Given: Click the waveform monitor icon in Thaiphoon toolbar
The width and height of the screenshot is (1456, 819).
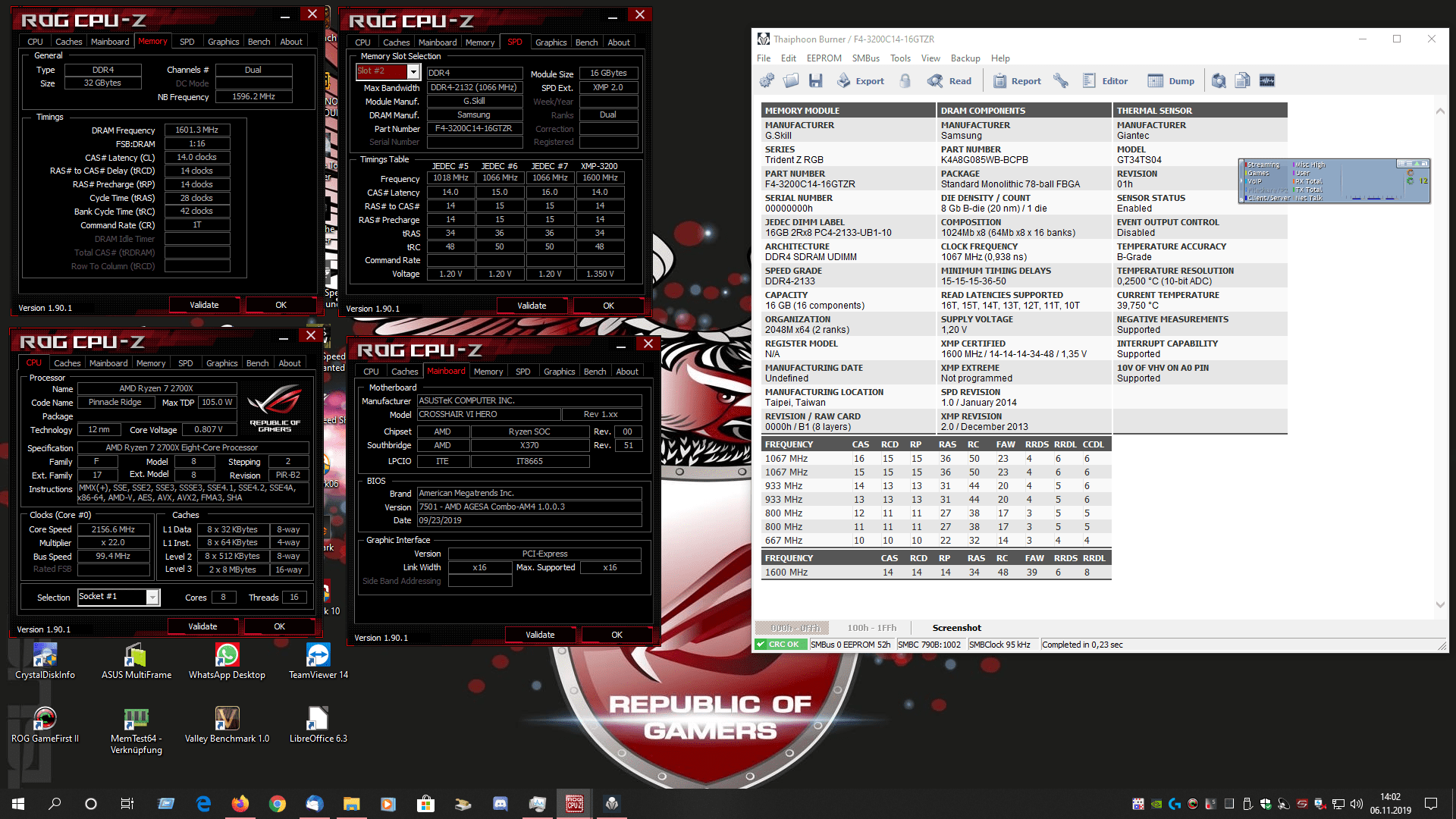Looking at the screenshot, I should [1267, 80].
